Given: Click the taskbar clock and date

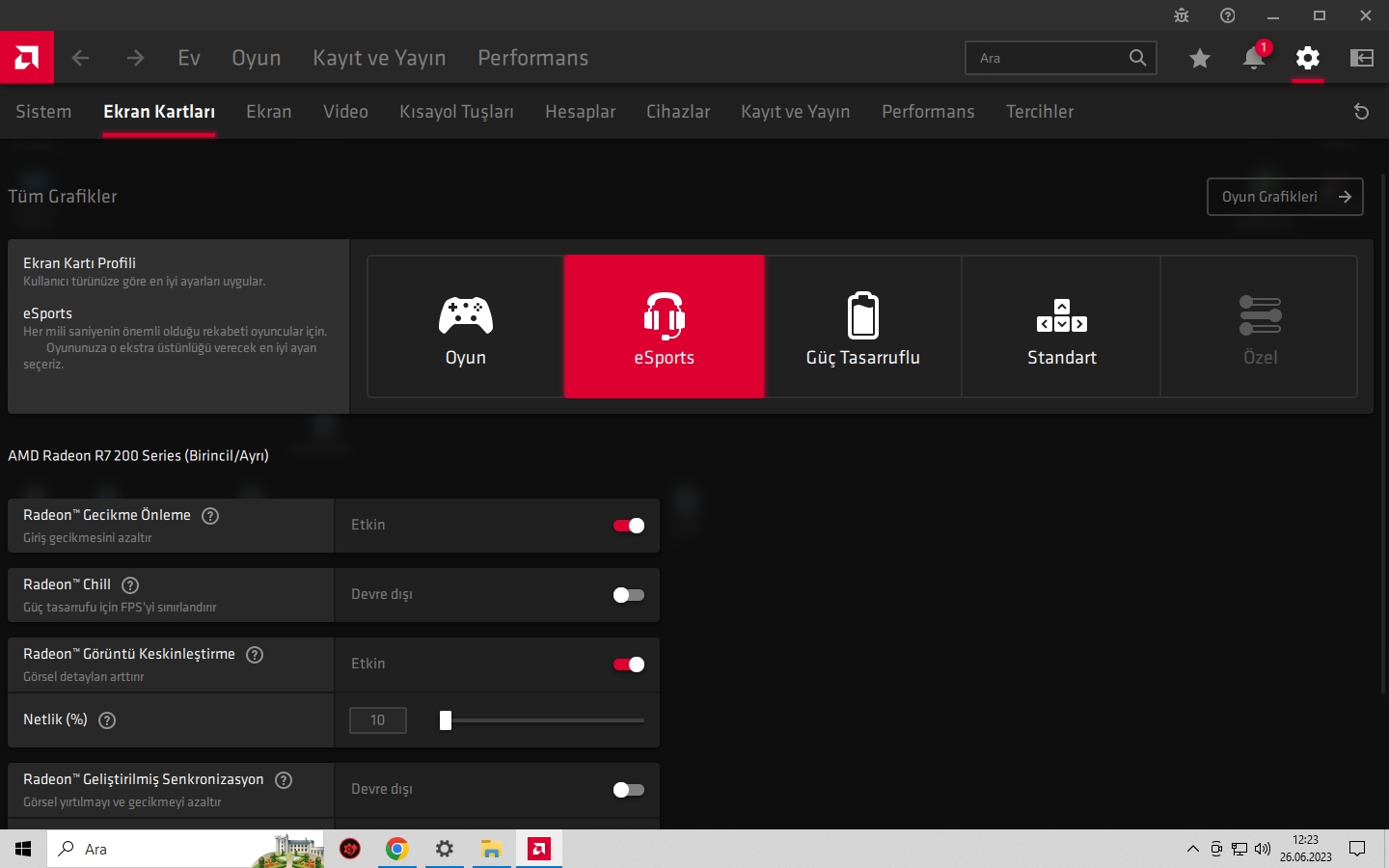Looking at the screenshot, I should pos(1306,849).
